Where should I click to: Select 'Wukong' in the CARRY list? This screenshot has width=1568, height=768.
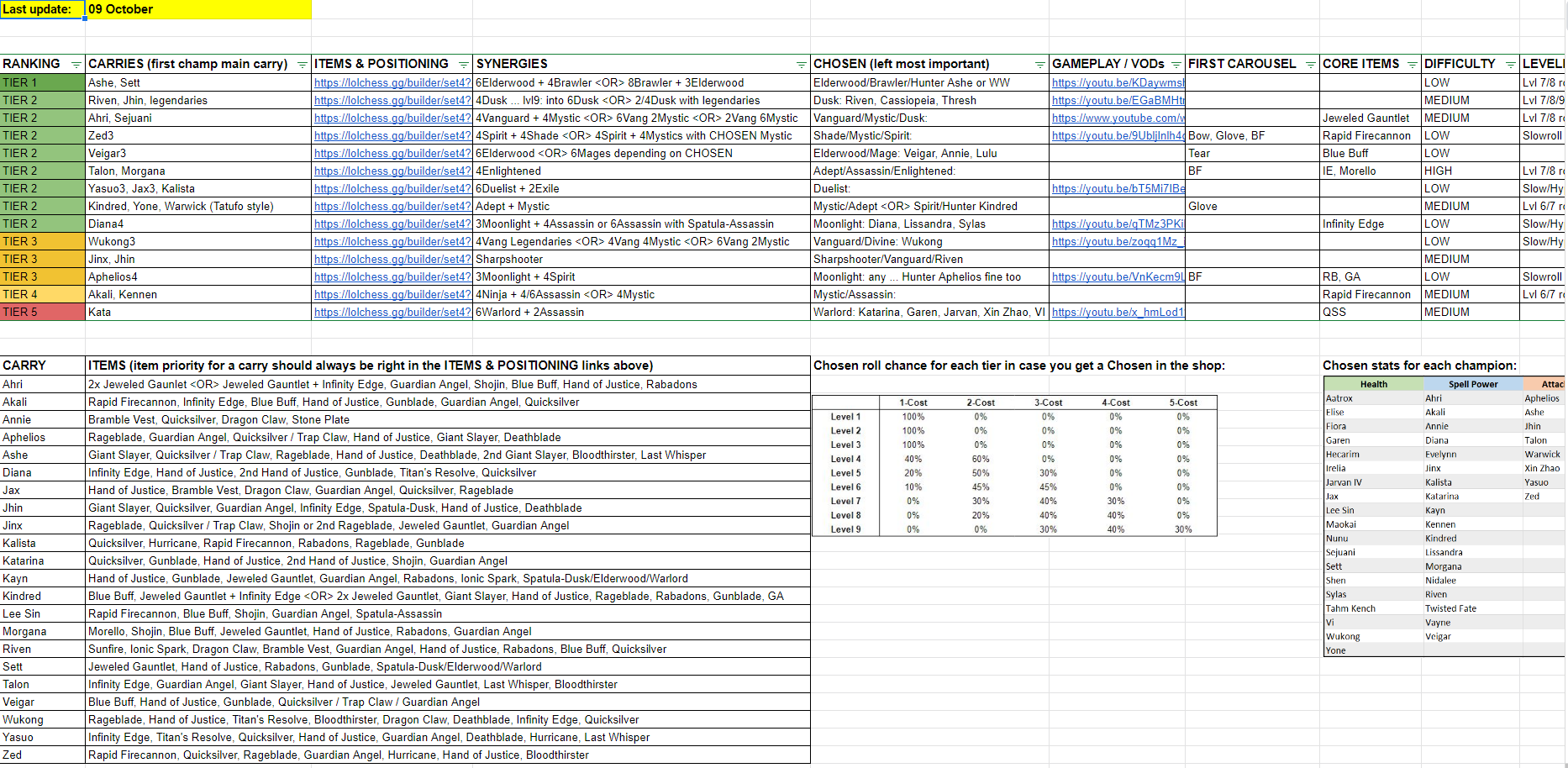pyautogui.click(x=42, y=719)
